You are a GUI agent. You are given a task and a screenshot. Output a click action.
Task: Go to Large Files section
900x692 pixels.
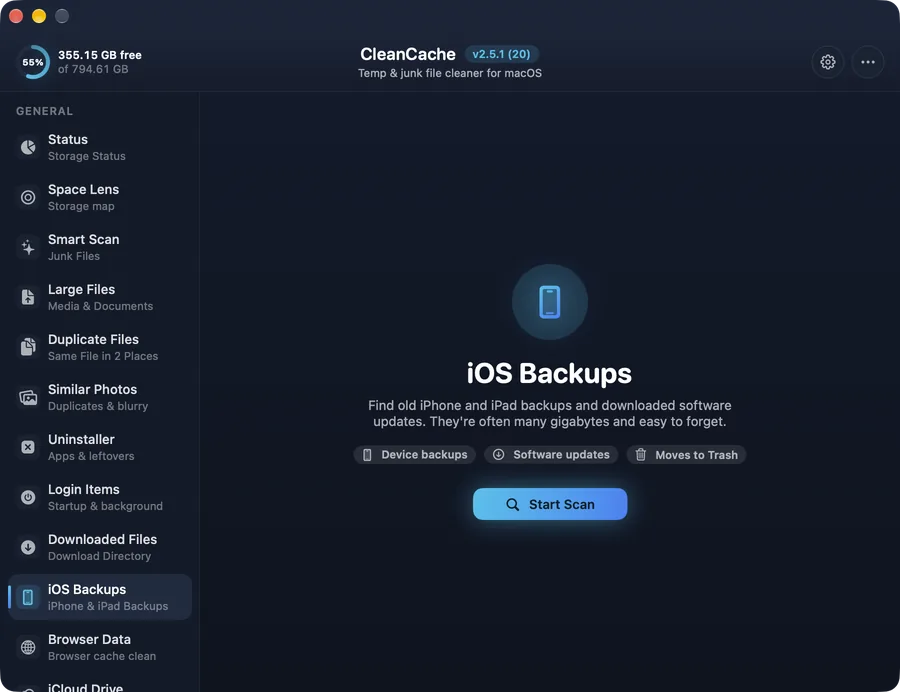(x=100, y=297)
